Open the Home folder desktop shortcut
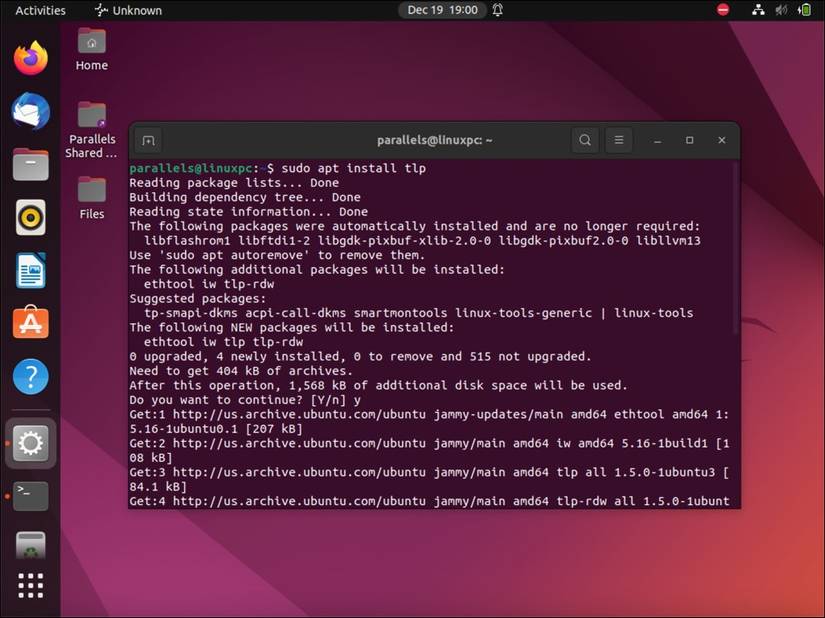Screen dimensions: 825x618 [91, 45]
